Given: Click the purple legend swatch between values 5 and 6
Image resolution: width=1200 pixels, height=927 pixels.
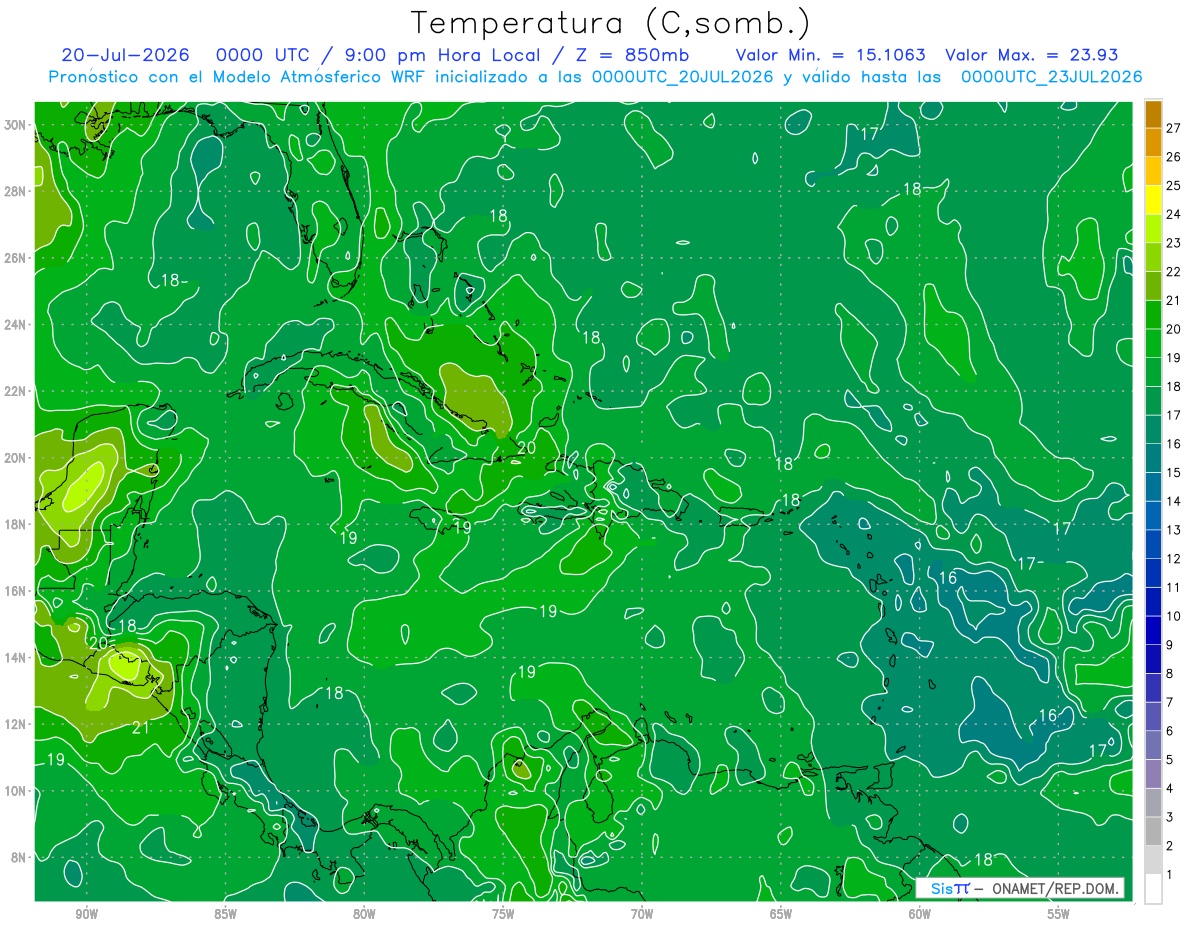Looking at the screenshot, I should (1153, 745).
